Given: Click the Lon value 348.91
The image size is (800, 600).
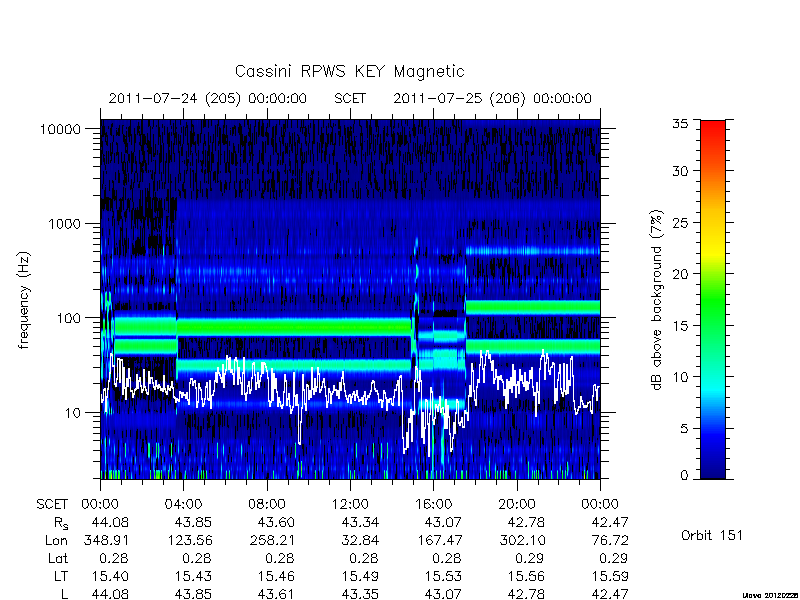Looking at the screenshot, I should coord(106,540).
